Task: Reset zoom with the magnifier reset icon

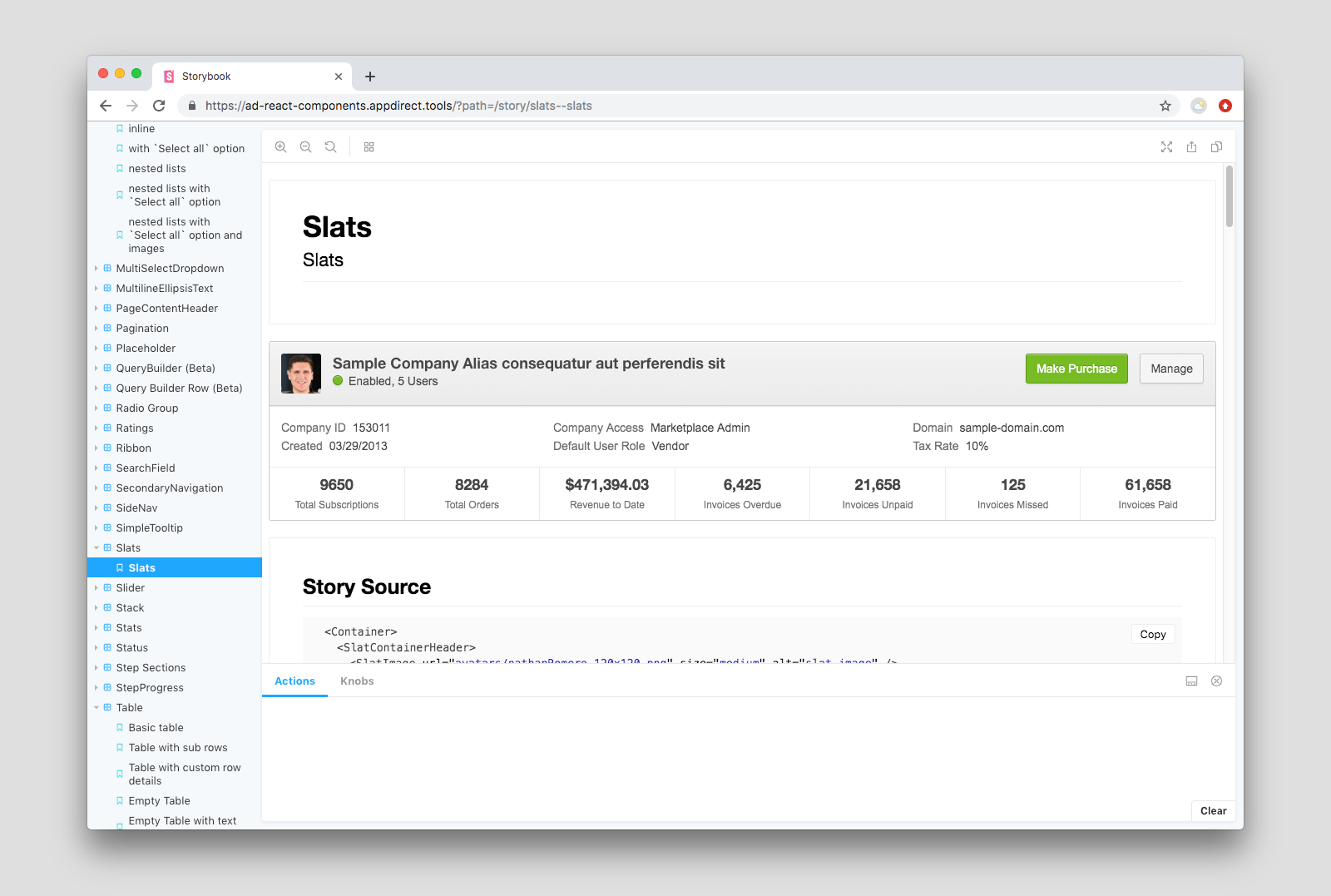Action: [331, 146]
